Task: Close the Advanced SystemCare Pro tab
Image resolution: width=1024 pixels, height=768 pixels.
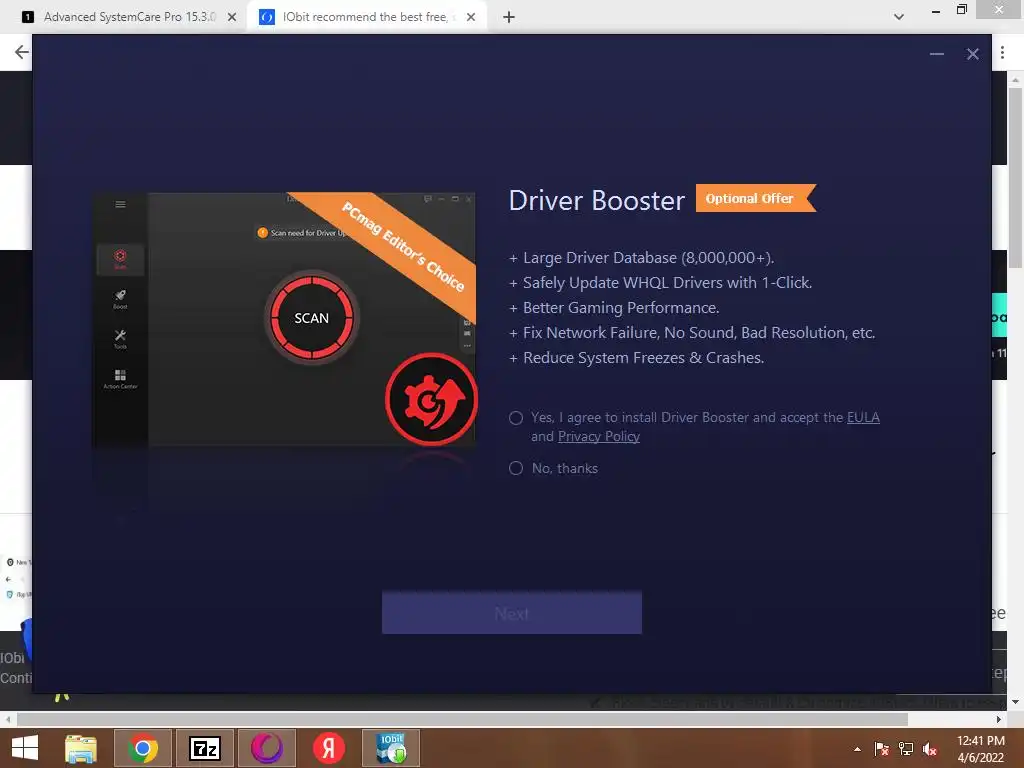Action: 232,17
